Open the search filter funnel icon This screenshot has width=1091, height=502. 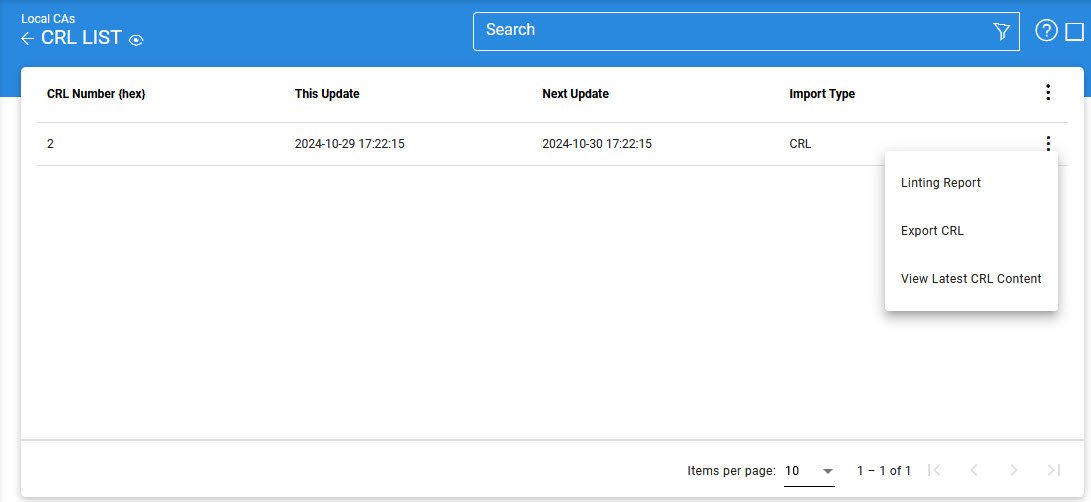point(1001,32)
